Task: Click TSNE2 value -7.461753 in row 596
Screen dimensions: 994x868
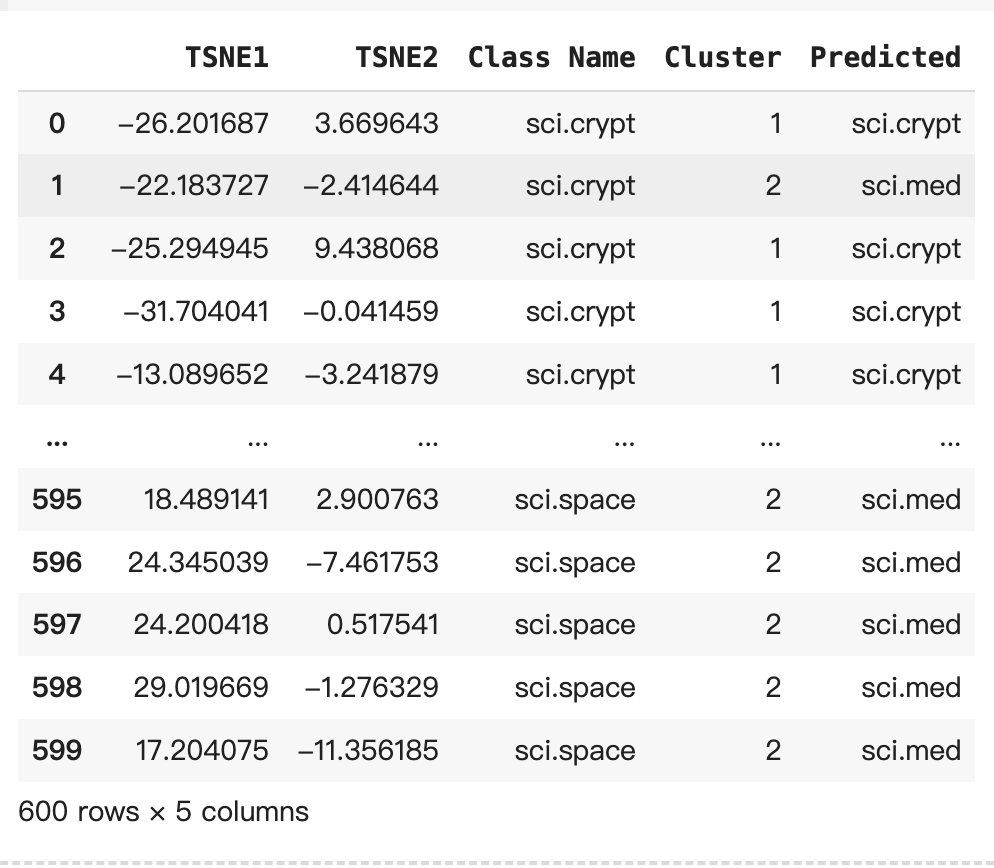Action: pos(372,562)
